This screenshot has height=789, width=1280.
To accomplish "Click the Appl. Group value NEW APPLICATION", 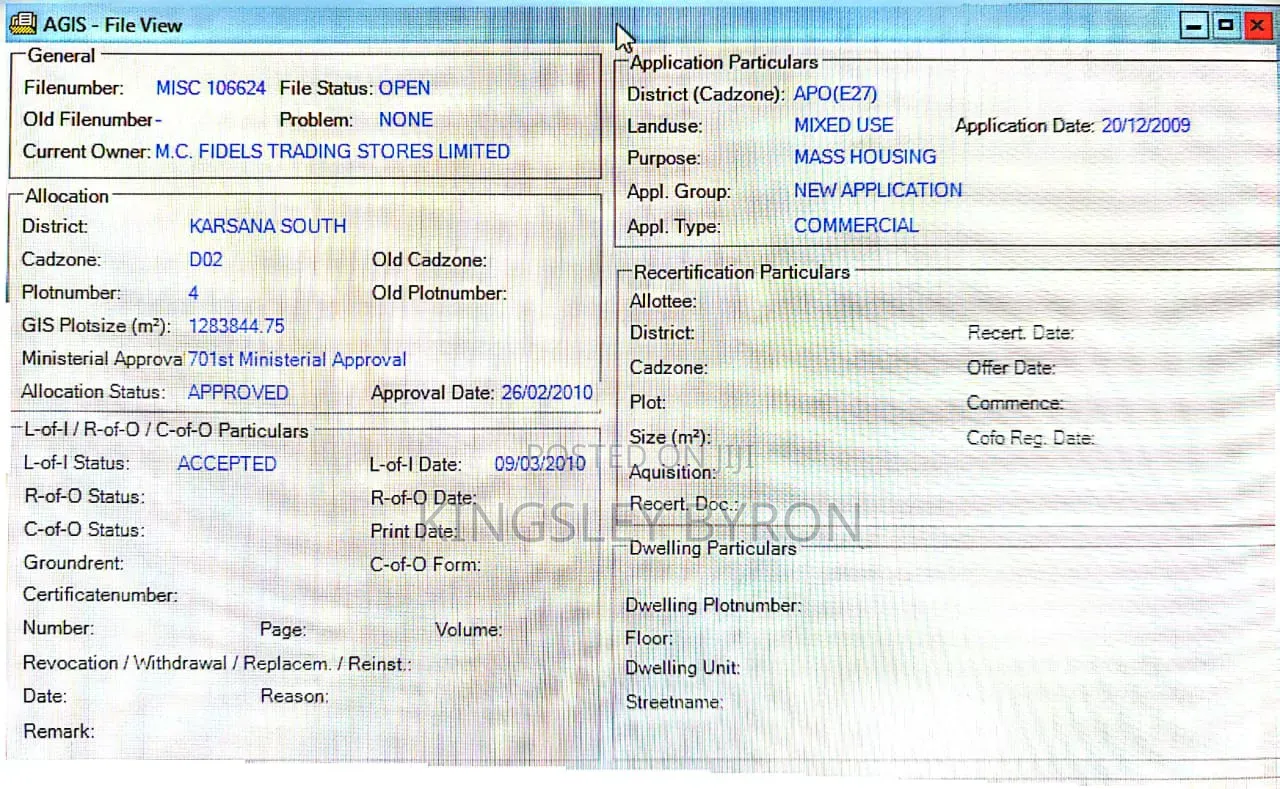I will point(878,190).
